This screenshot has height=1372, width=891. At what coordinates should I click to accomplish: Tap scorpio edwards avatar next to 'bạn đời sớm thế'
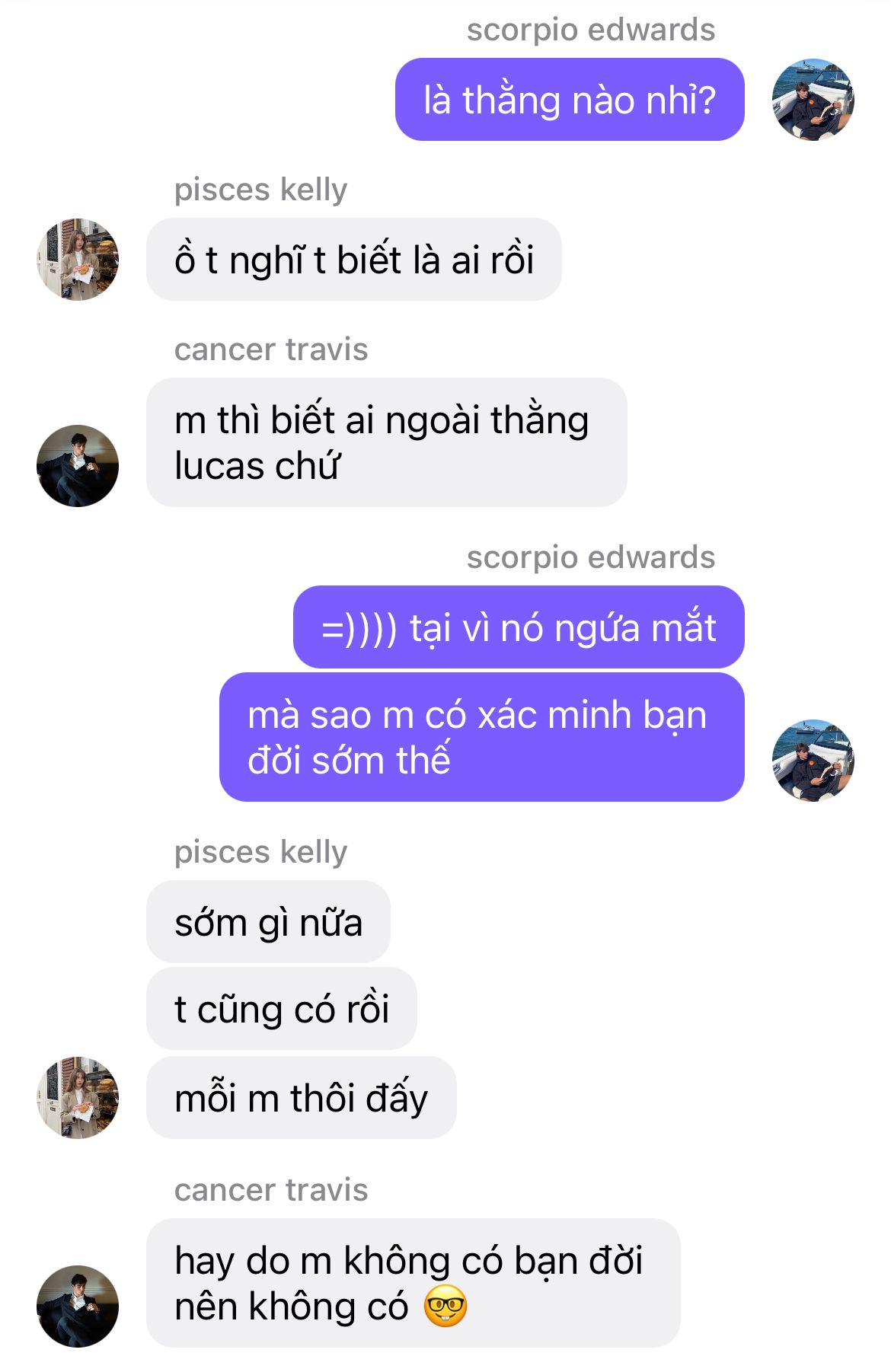813,761
